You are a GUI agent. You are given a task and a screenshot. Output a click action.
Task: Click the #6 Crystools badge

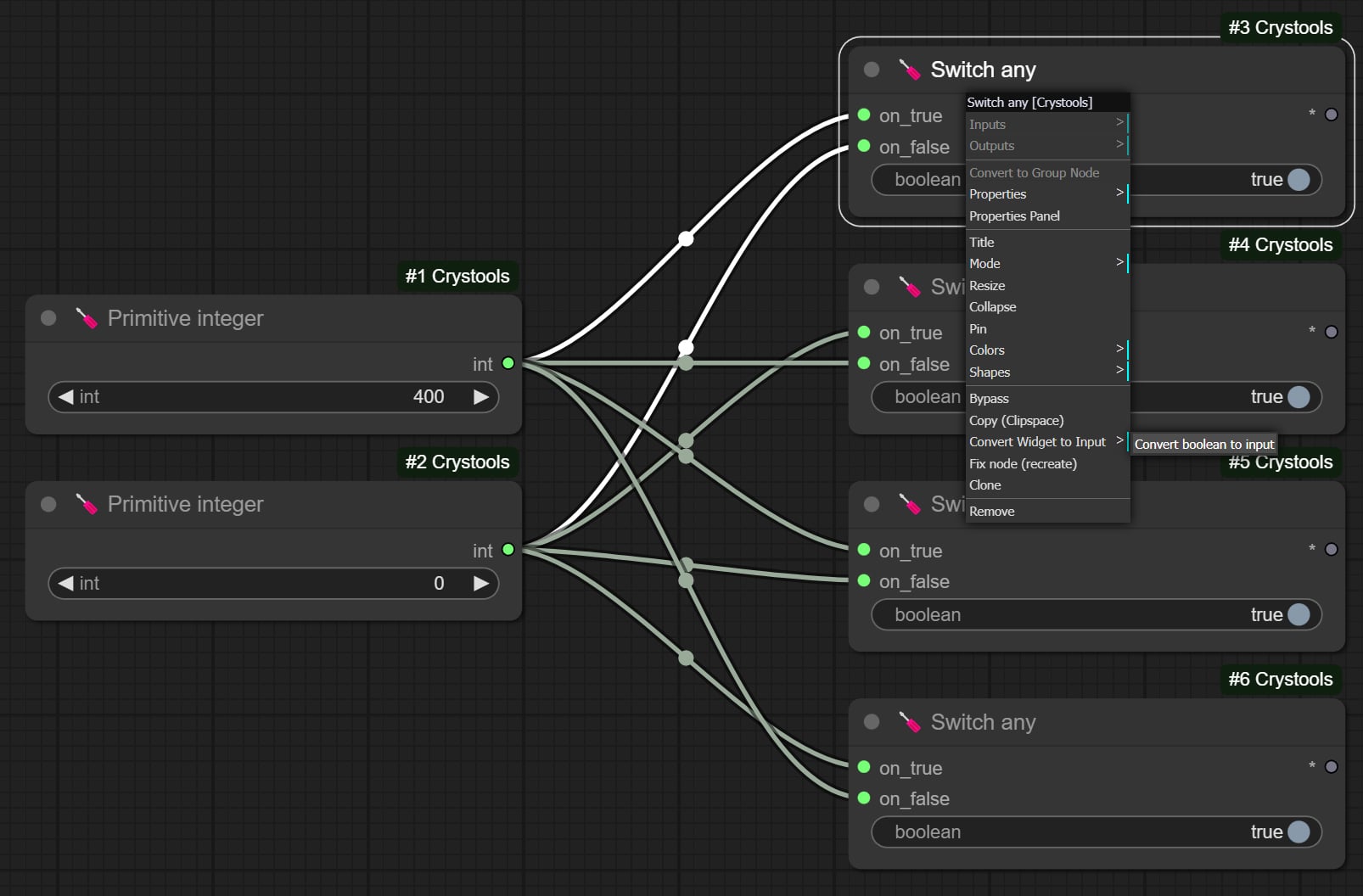point(1281,680)
